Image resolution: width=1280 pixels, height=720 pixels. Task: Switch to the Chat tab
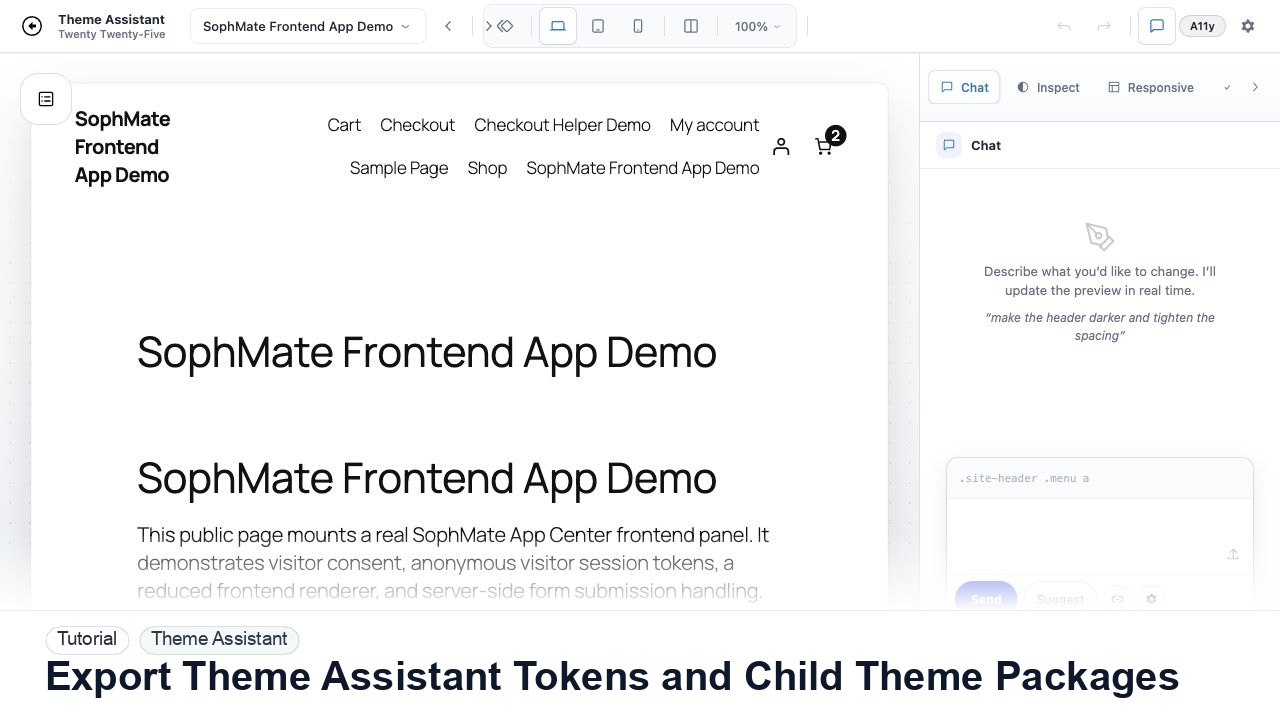click(x=965, y=87)
